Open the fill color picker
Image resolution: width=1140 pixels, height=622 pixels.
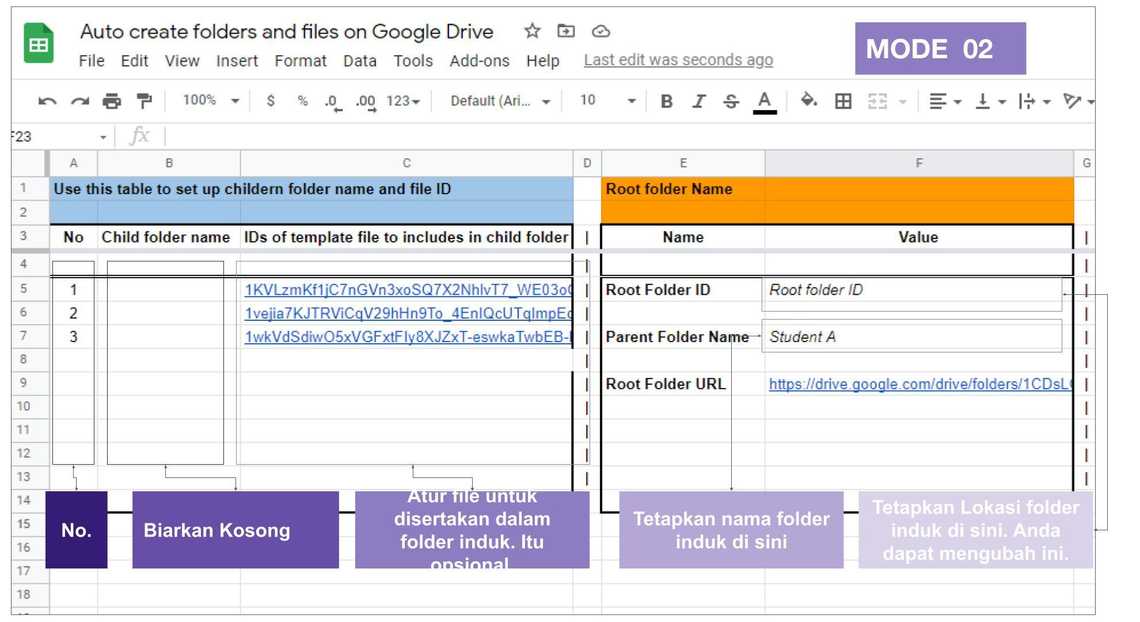point(808,101)
